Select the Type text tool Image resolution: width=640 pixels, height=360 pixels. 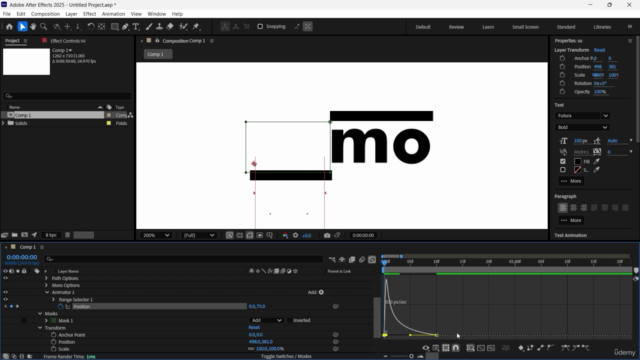136,27
